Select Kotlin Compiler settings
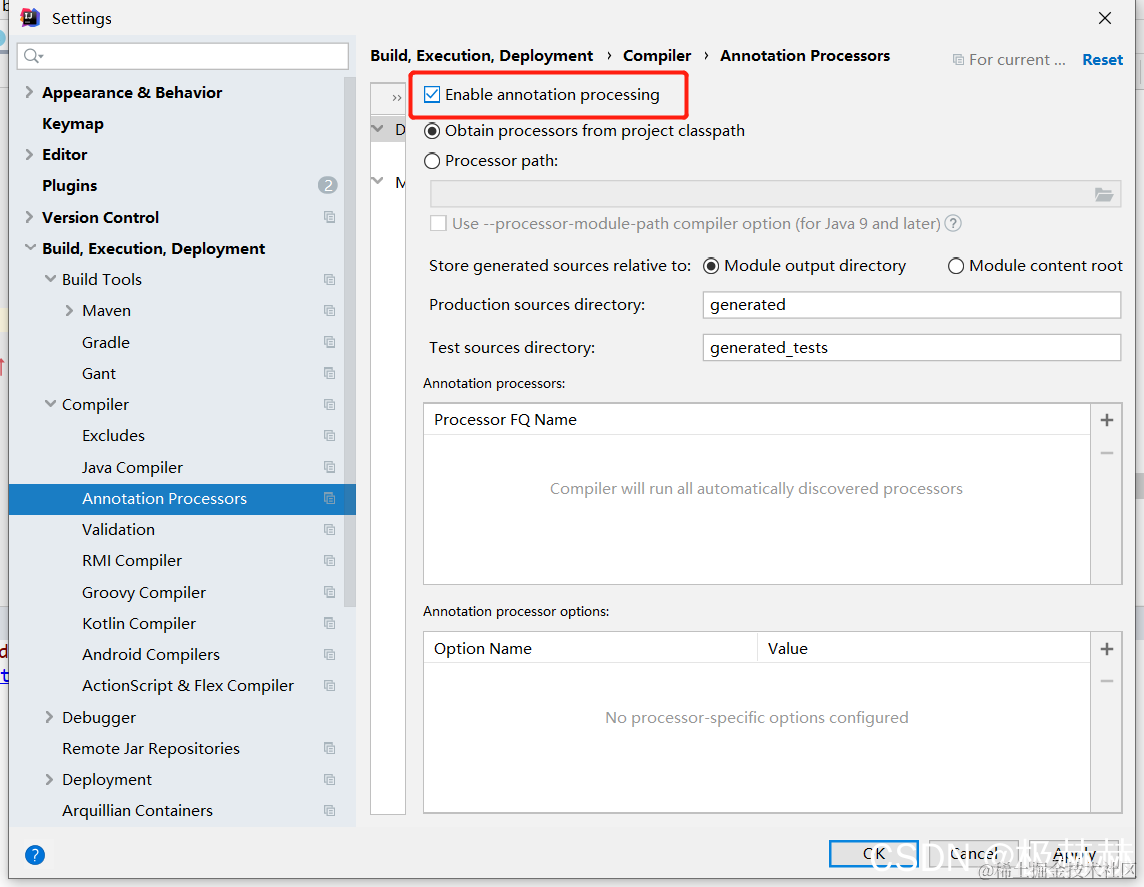The width and height of the screenshot is (1144, 887). click(139, 624)
